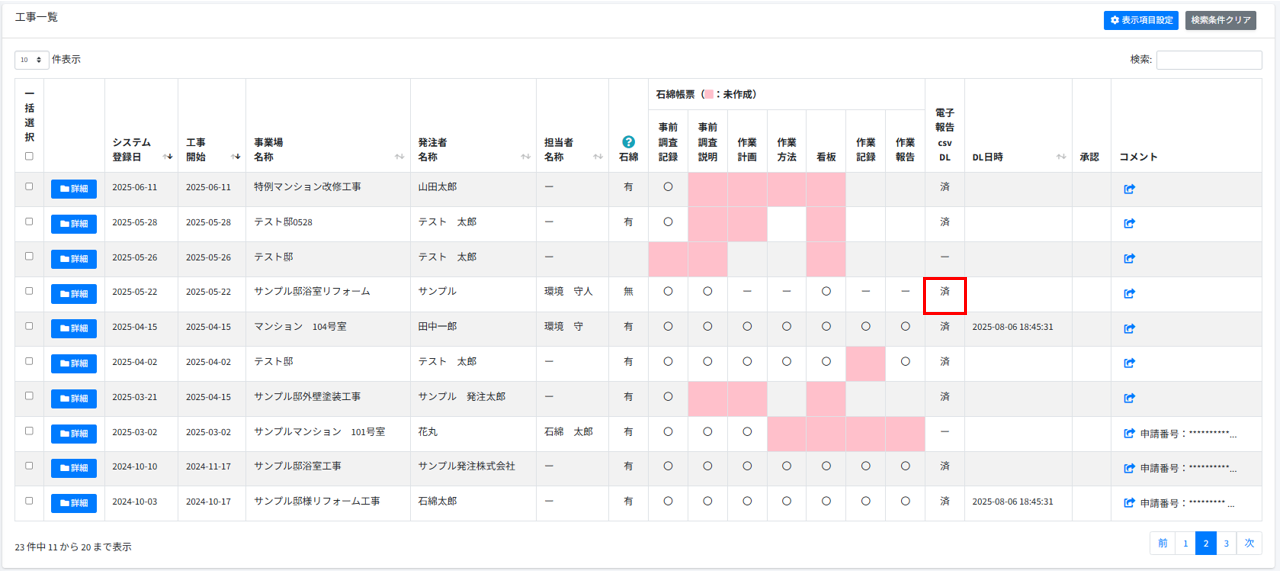The width and height of the screenshot is (1280, 572).
Task: Go to page 1 of results
Action: [x=1185, y=543]
